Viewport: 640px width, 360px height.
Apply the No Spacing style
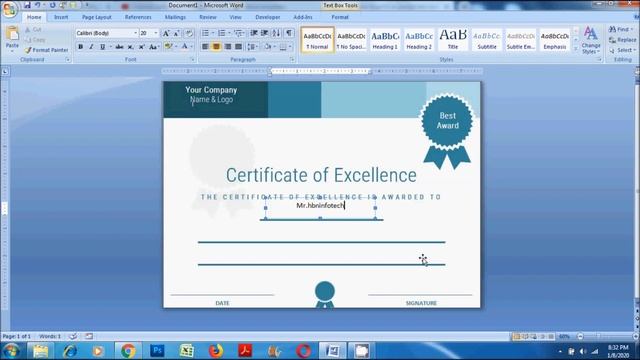tap(351, 40)
